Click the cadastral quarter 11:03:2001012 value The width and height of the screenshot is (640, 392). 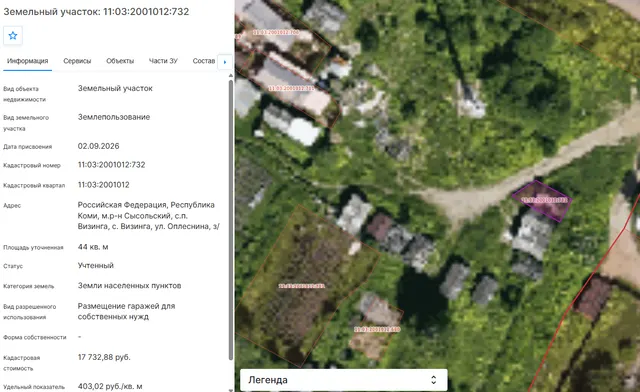point(104,185)
